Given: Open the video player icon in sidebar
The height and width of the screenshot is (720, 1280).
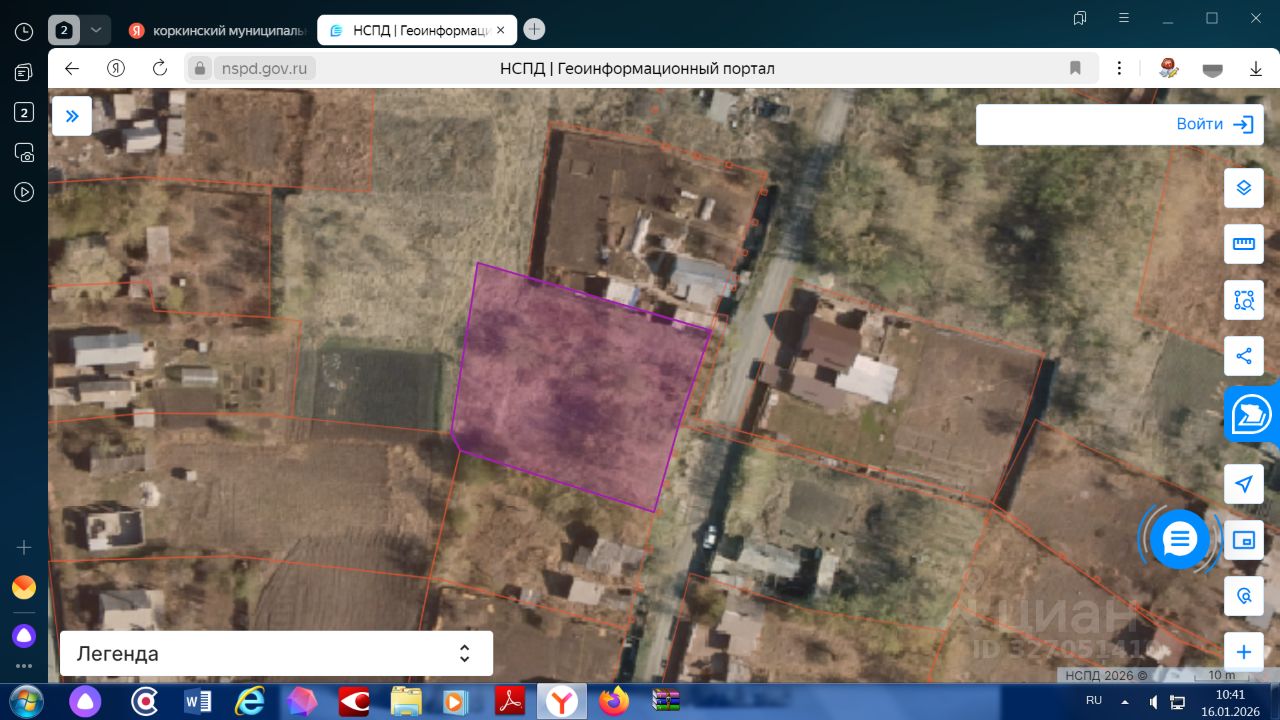Looking at the screenshot, I should pos(24,192).
